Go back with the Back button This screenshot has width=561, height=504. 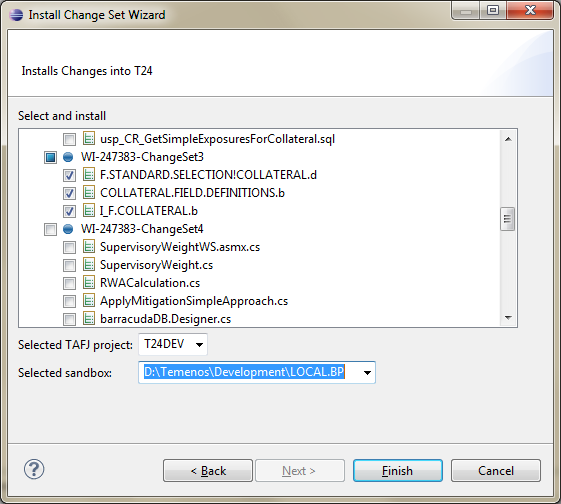click(x=208, y=471)
